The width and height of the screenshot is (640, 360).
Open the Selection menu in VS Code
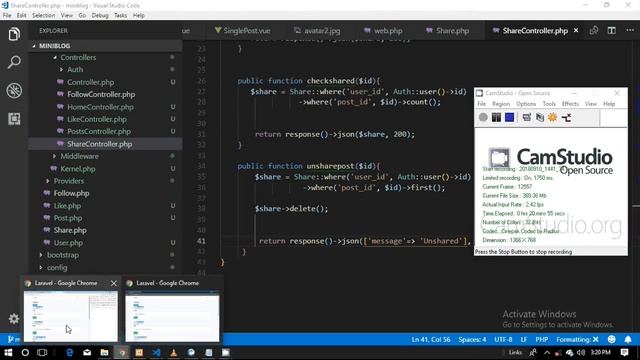click(43, 16)
